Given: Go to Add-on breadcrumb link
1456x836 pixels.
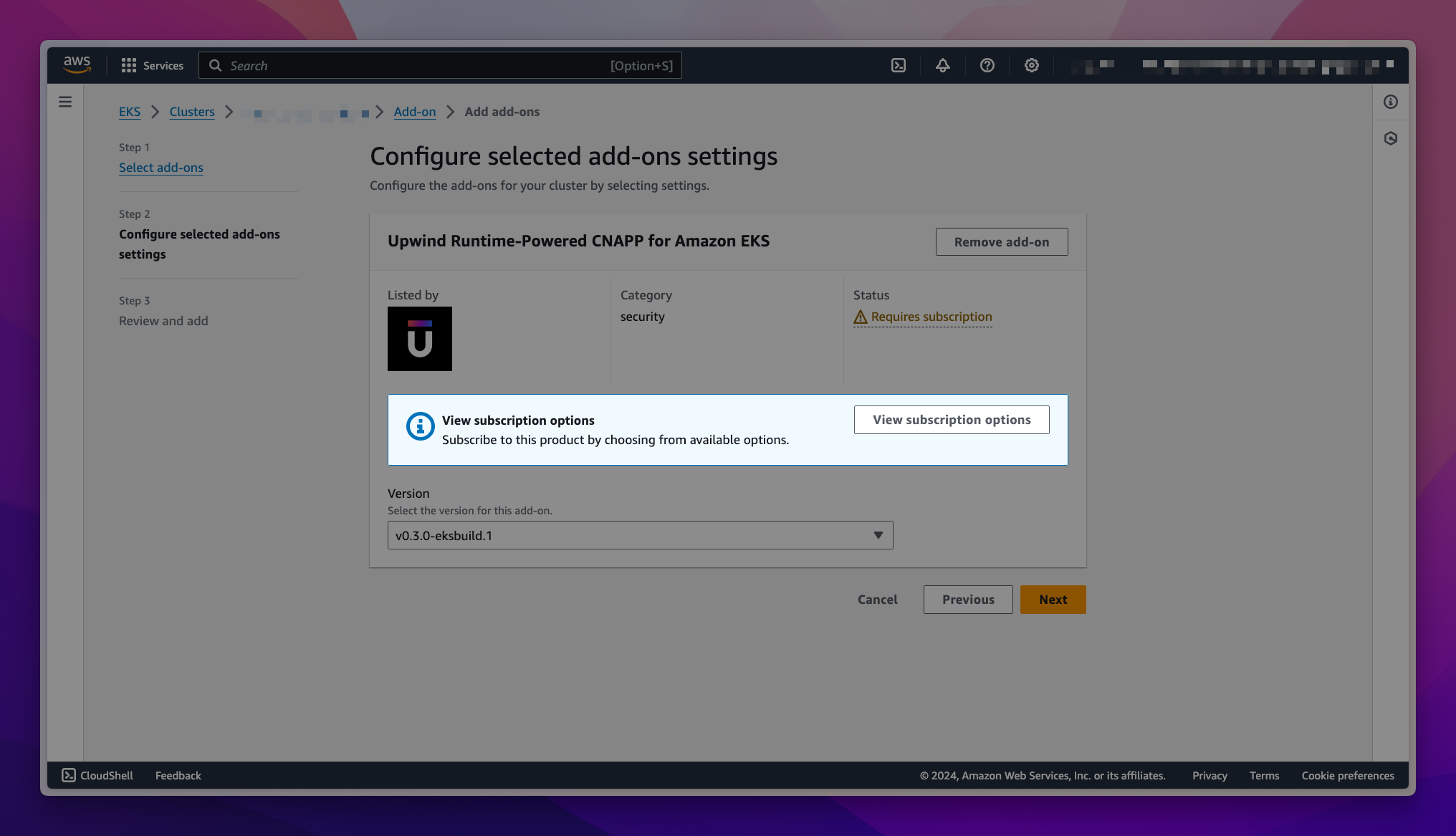Looking at the screenshot, I should 415,112.
